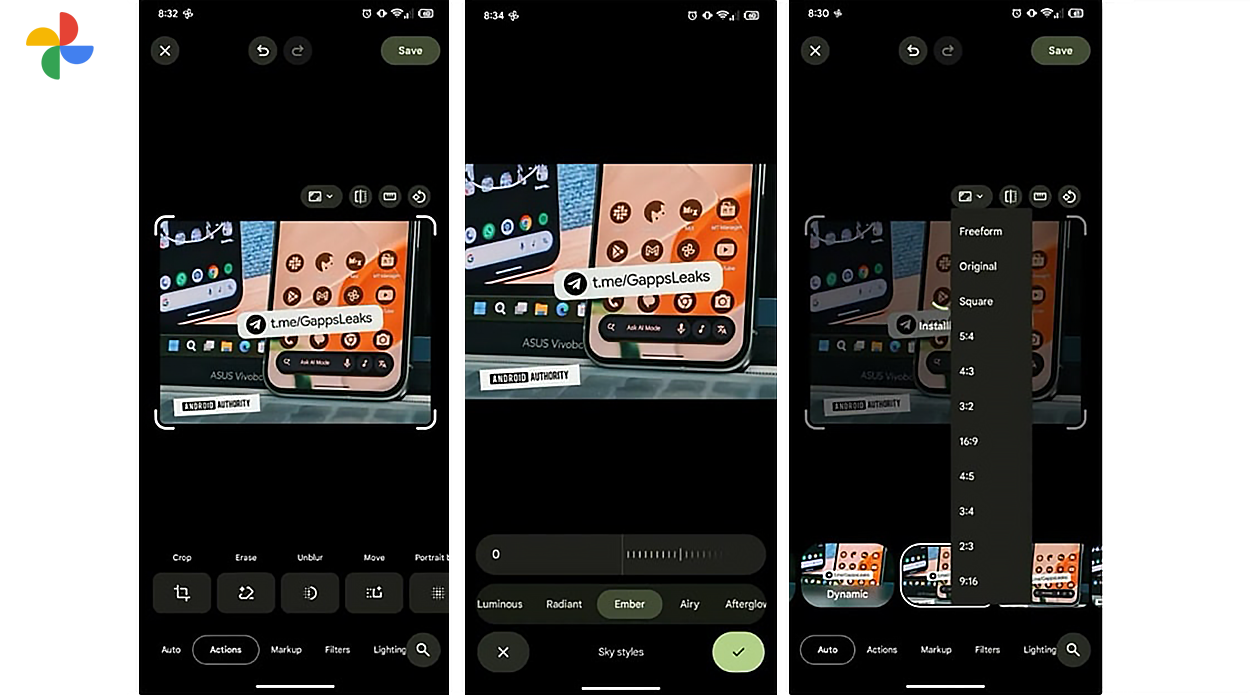Tap the search magnifier on the 8:32 screen
This screenshot has width=1250, height=695.
pos(423,650)
